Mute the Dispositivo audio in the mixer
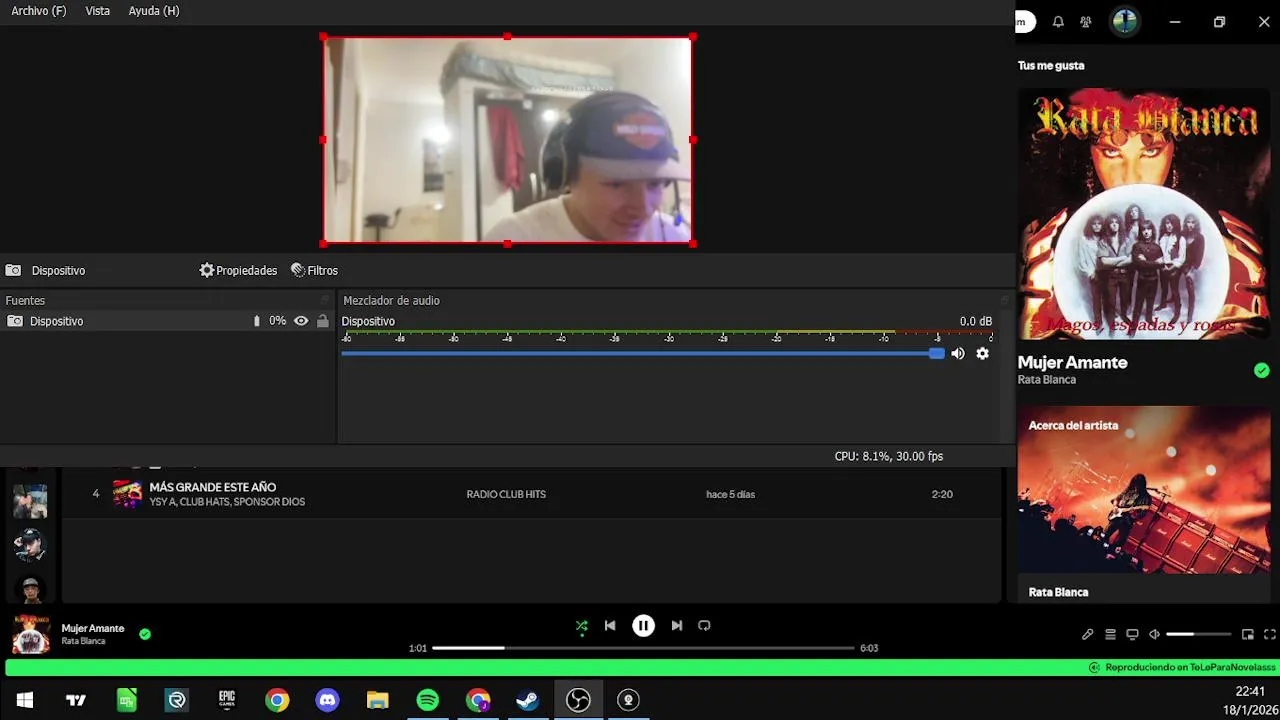The width and height of the screenshot is (1280, 720). (958, 353)
